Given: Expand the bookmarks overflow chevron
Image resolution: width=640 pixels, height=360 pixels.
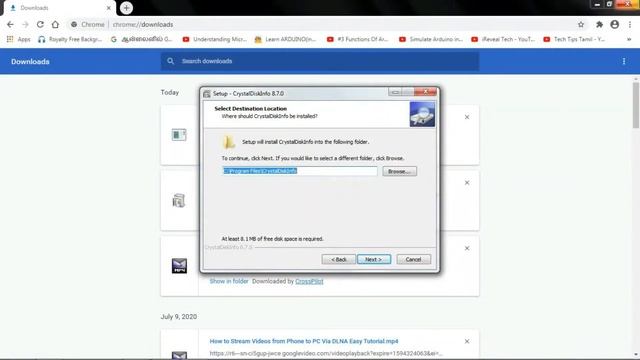Looking at the screenshot, I should 629,39.
